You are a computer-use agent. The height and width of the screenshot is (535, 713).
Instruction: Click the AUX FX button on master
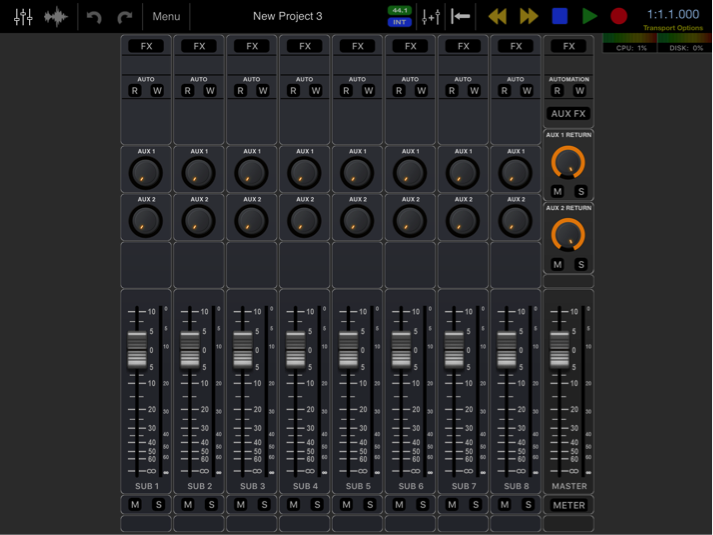(x=568, y=114)
